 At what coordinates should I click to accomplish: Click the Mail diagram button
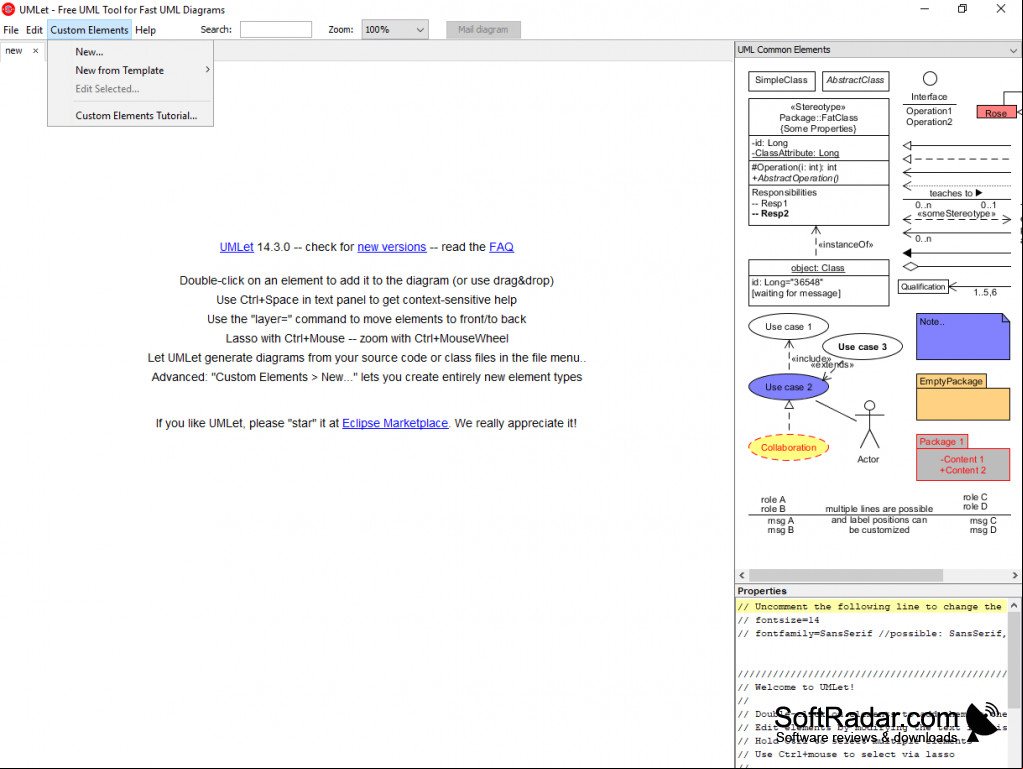tap(483, 29)
